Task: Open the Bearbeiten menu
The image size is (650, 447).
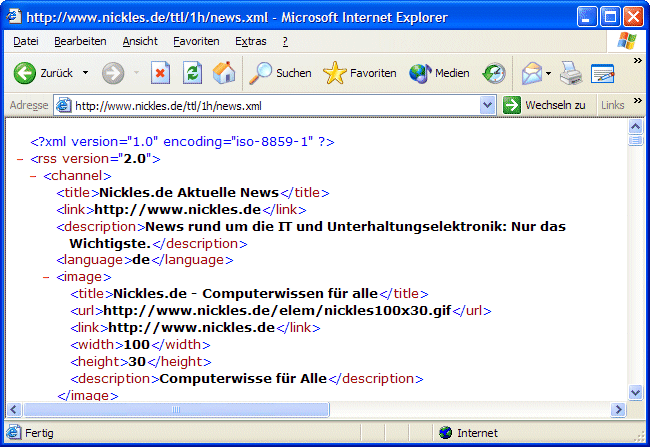Action: click(80, 41)
